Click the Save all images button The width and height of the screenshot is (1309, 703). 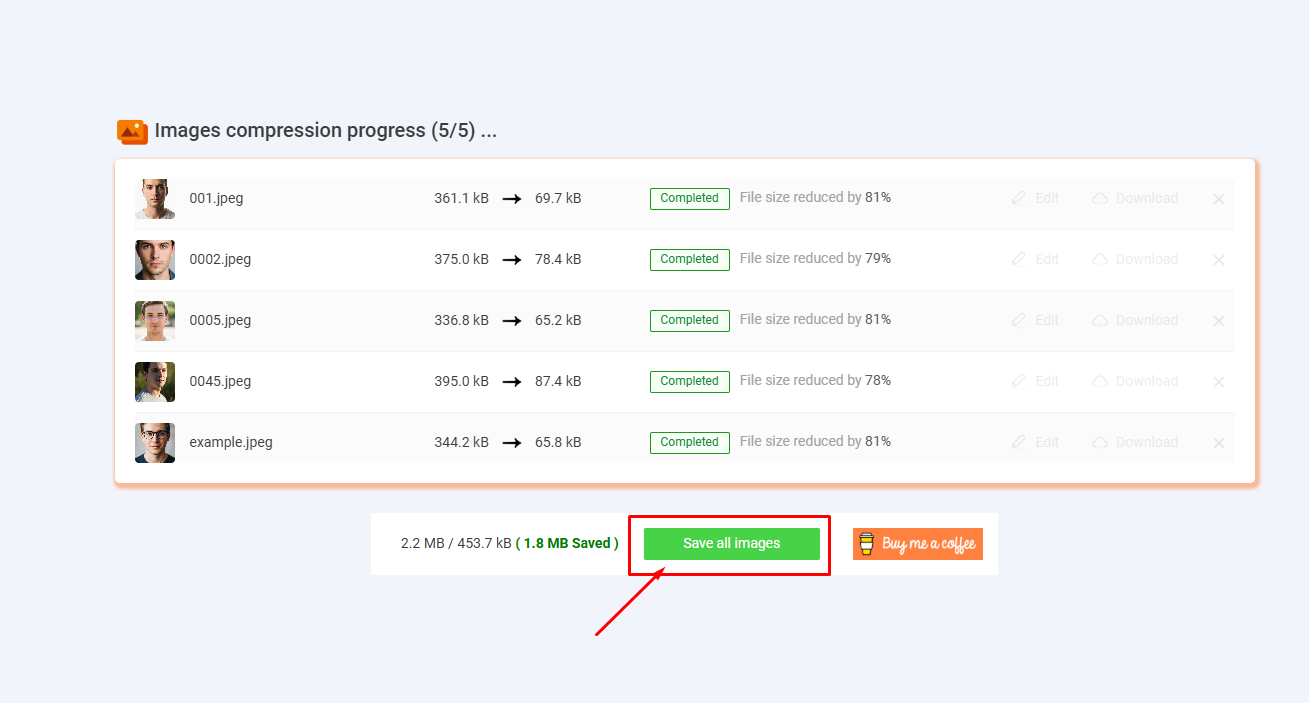tap(731, 544)
